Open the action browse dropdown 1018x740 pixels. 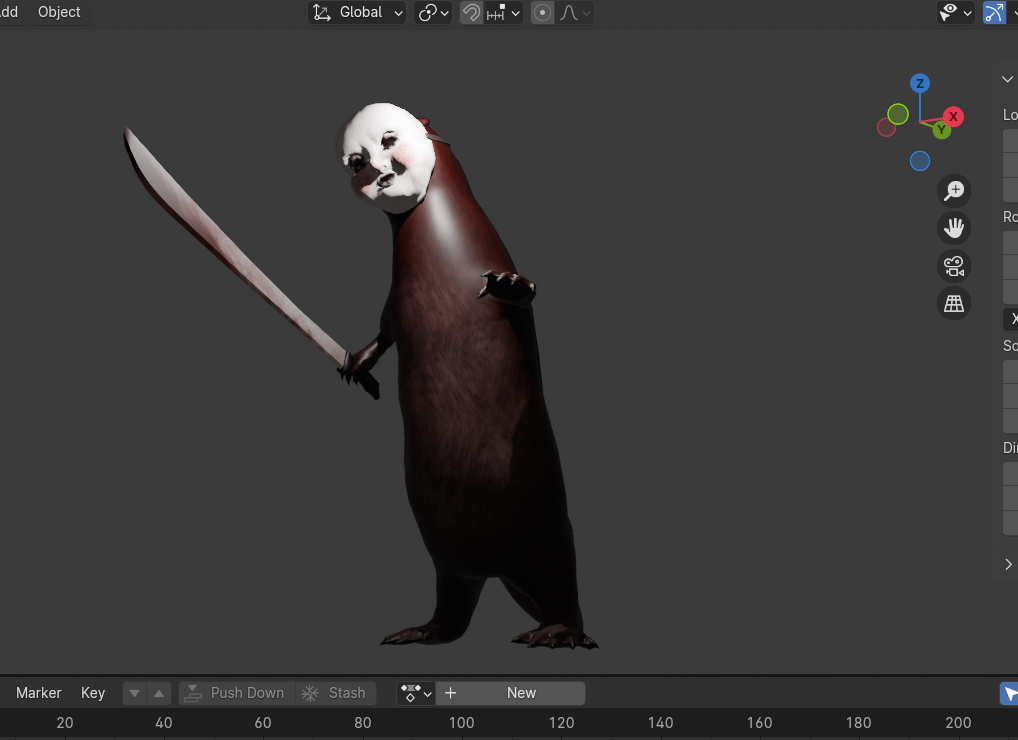(x=416, y=693)
